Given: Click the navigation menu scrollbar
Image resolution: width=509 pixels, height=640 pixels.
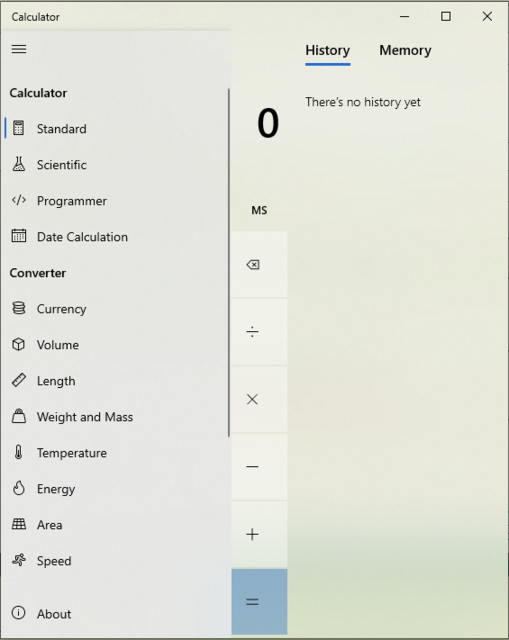Looking at the screenshot, I should (x=229, y=262).
